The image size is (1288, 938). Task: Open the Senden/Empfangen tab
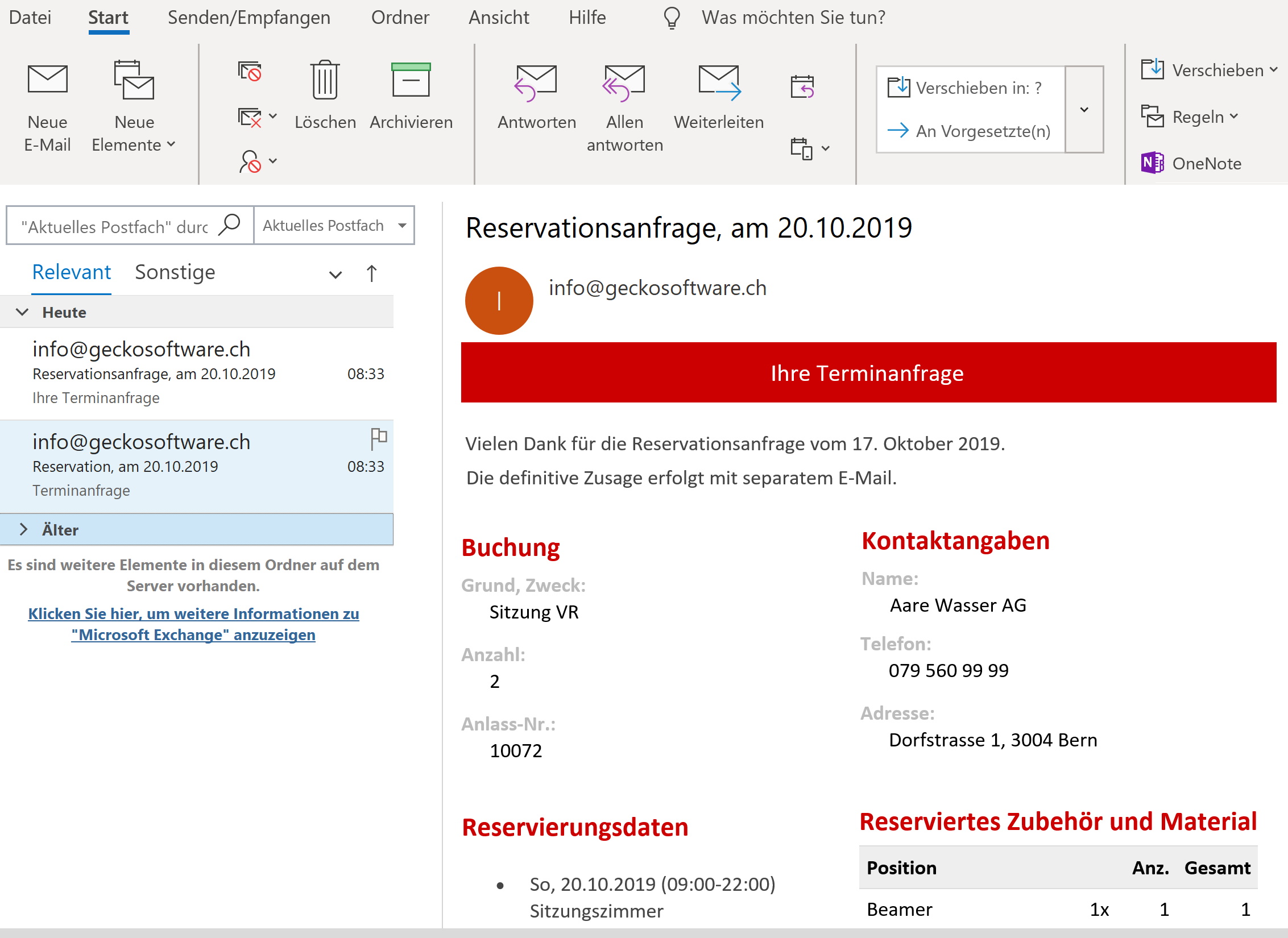(249, 18)
